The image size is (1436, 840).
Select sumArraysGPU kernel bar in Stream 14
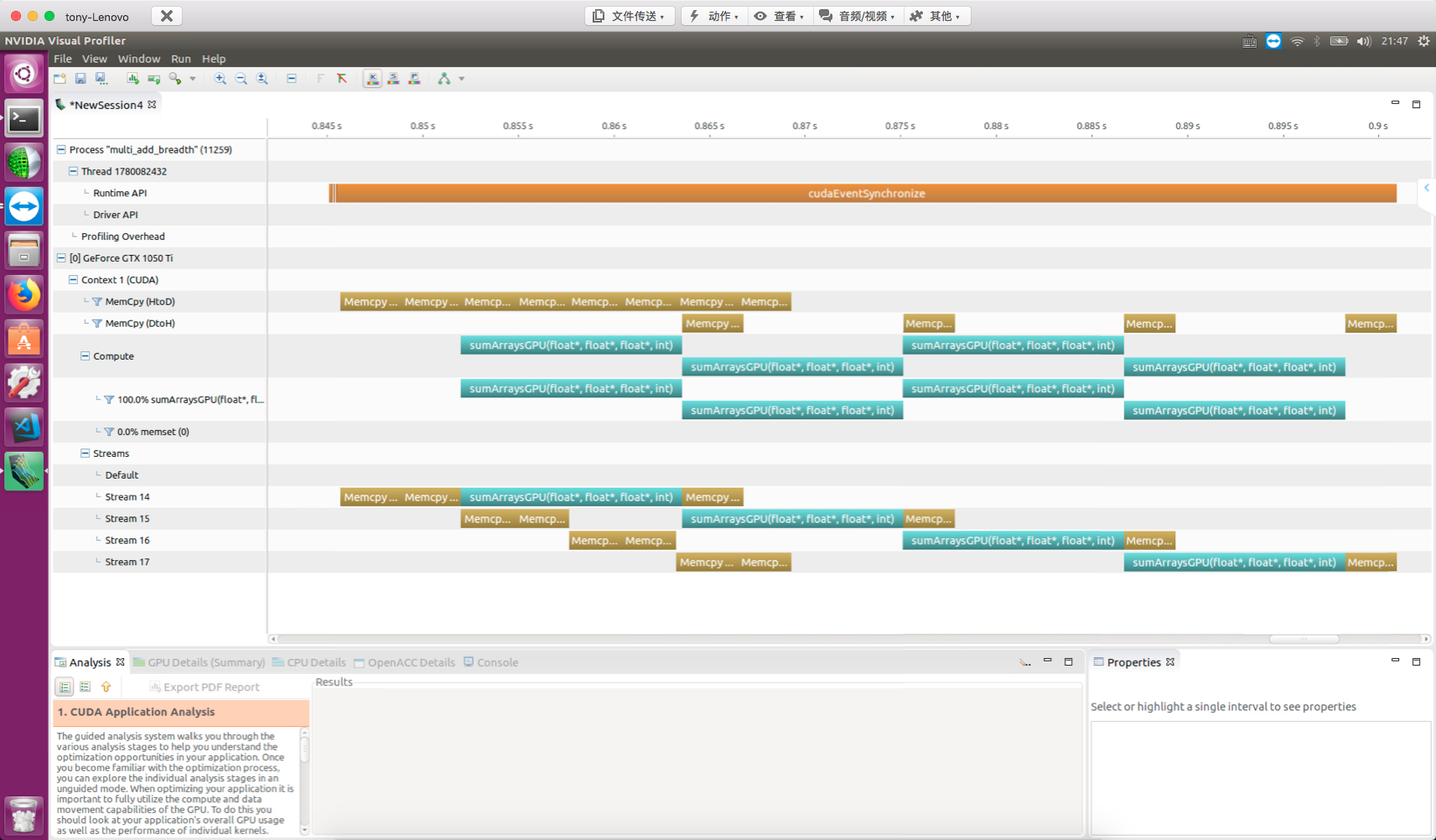tap(571, 497)
